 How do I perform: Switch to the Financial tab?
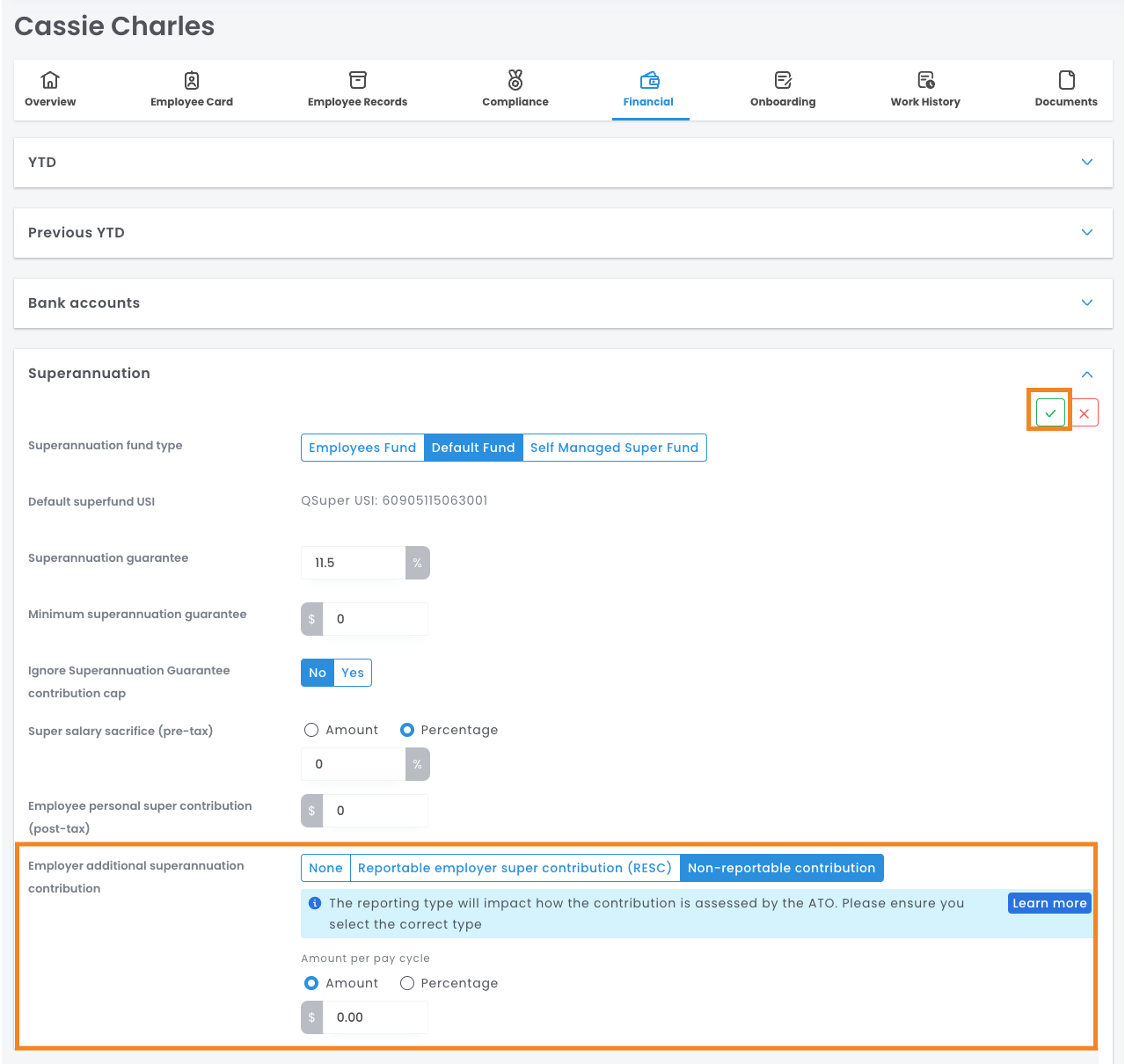649,90
